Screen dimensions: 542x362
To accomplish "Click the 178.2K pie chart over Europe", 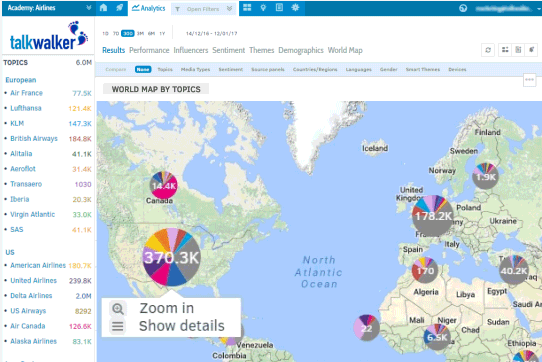I will click(432, 216).
